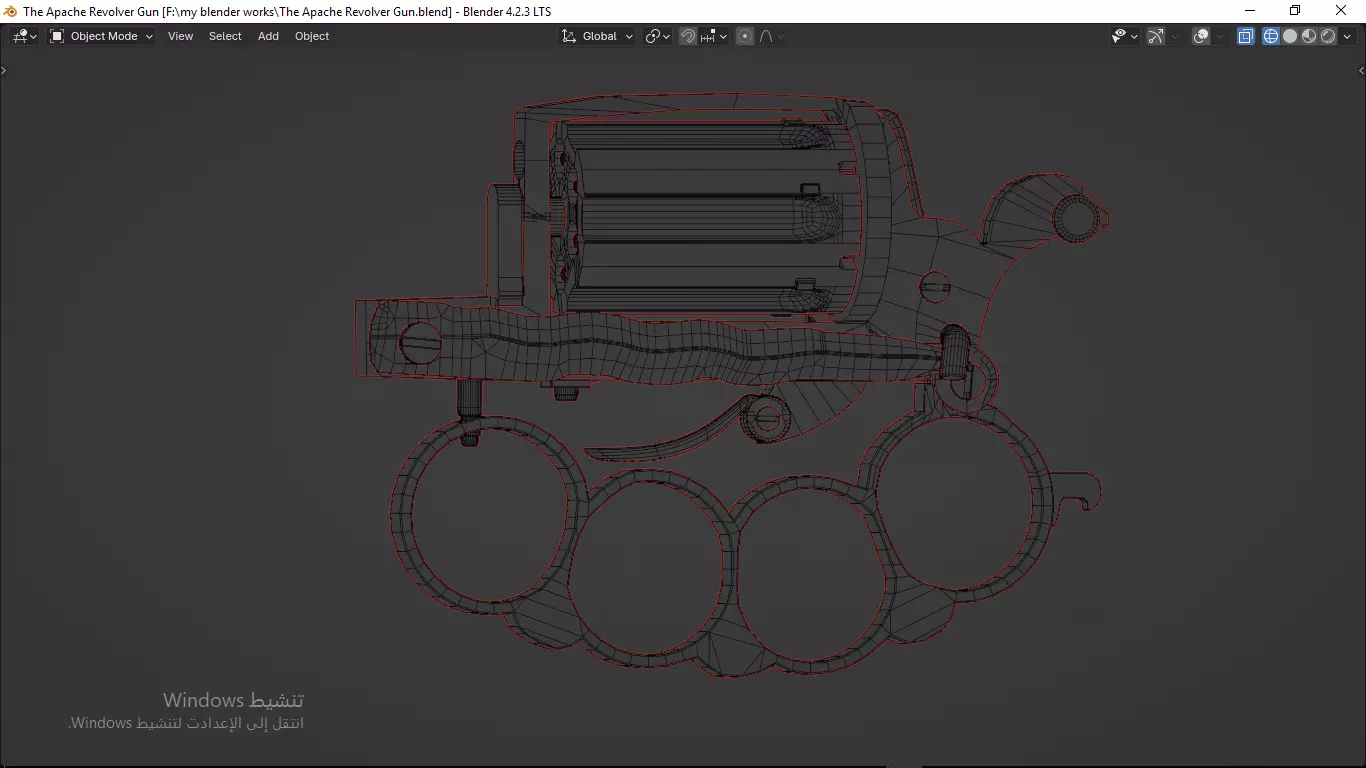Open the Add menu
1366x768 pixels.
(268, 36)
